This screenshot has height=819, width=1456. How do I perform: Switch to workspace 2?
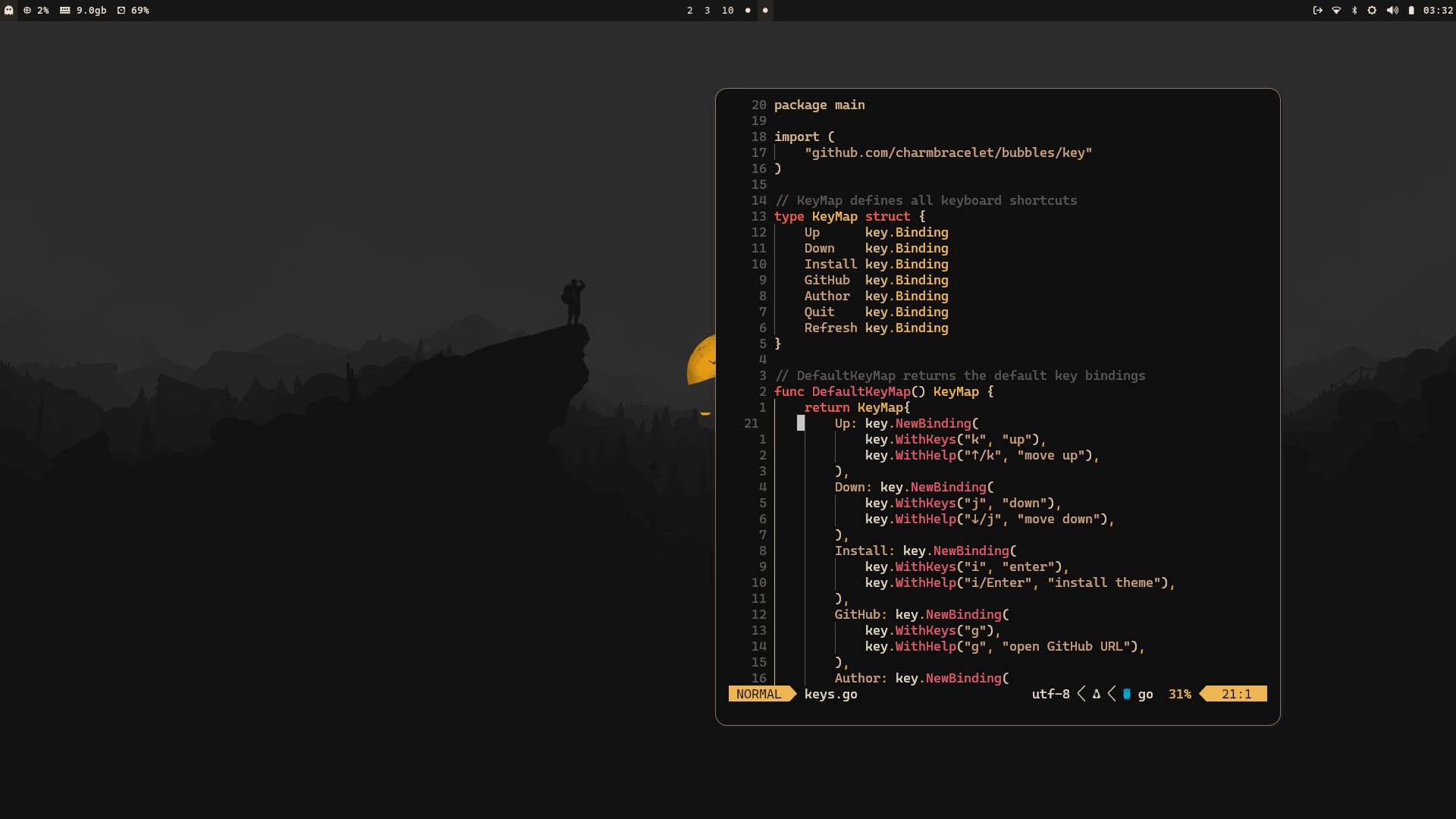(690, 11)
